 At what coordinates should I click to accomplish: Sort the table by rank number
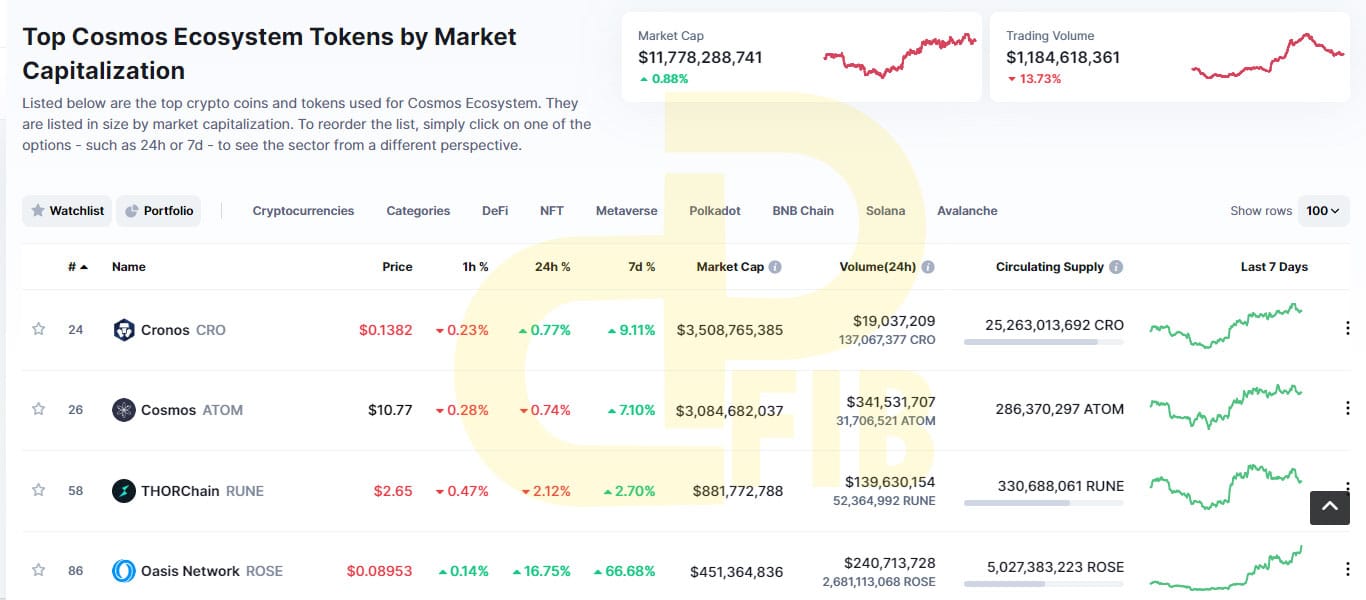click(x=78, y=267)
